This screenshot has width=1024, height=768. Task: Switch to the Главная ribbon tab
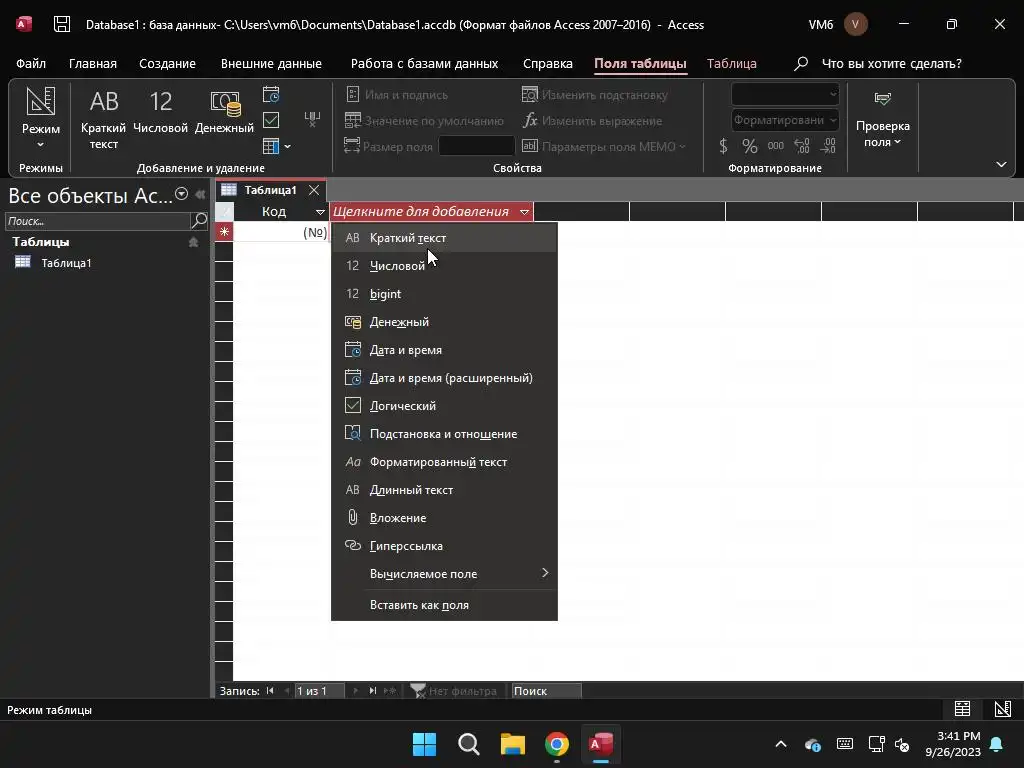tap(93, 63)
